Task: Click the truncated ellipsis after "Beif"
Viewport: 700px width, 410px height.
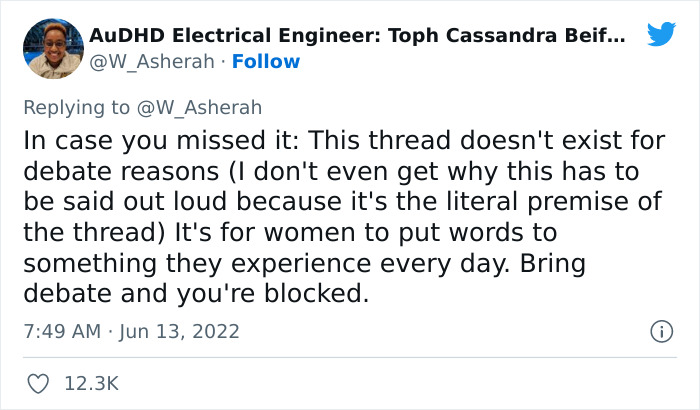Action: 617,37
